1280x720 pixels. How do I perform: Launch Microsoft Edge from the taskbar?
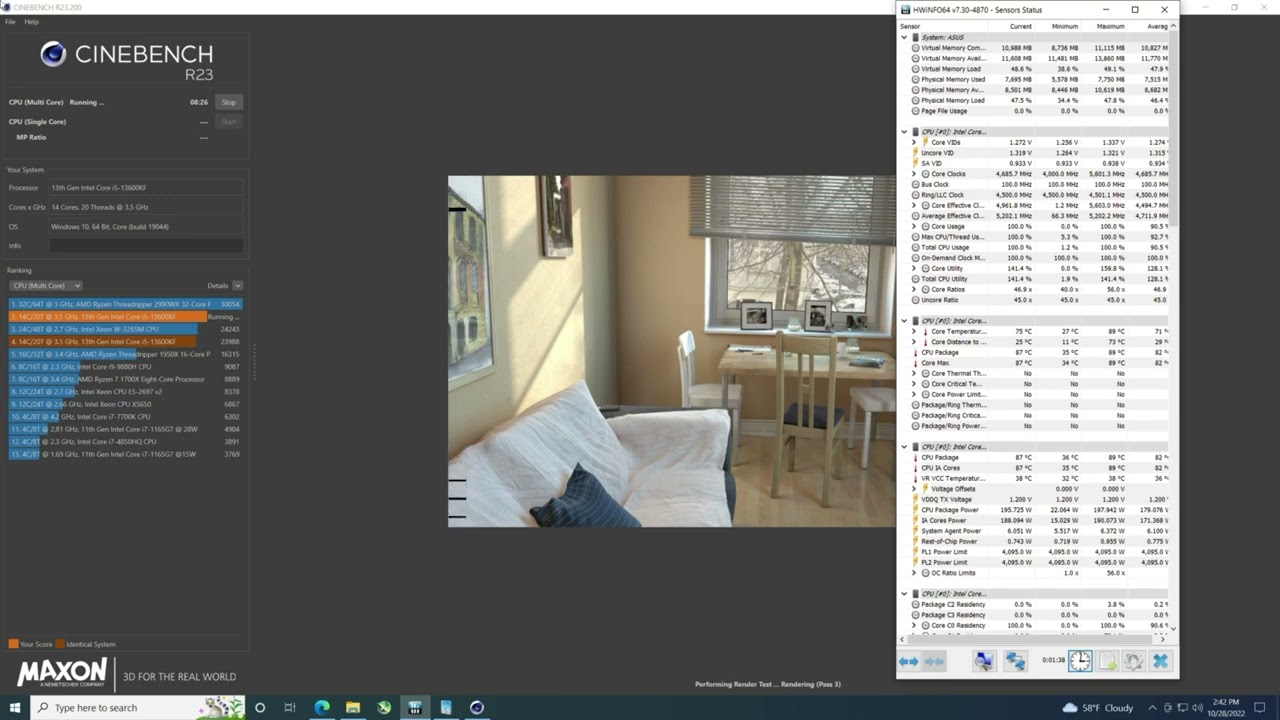tap(322, 707)
